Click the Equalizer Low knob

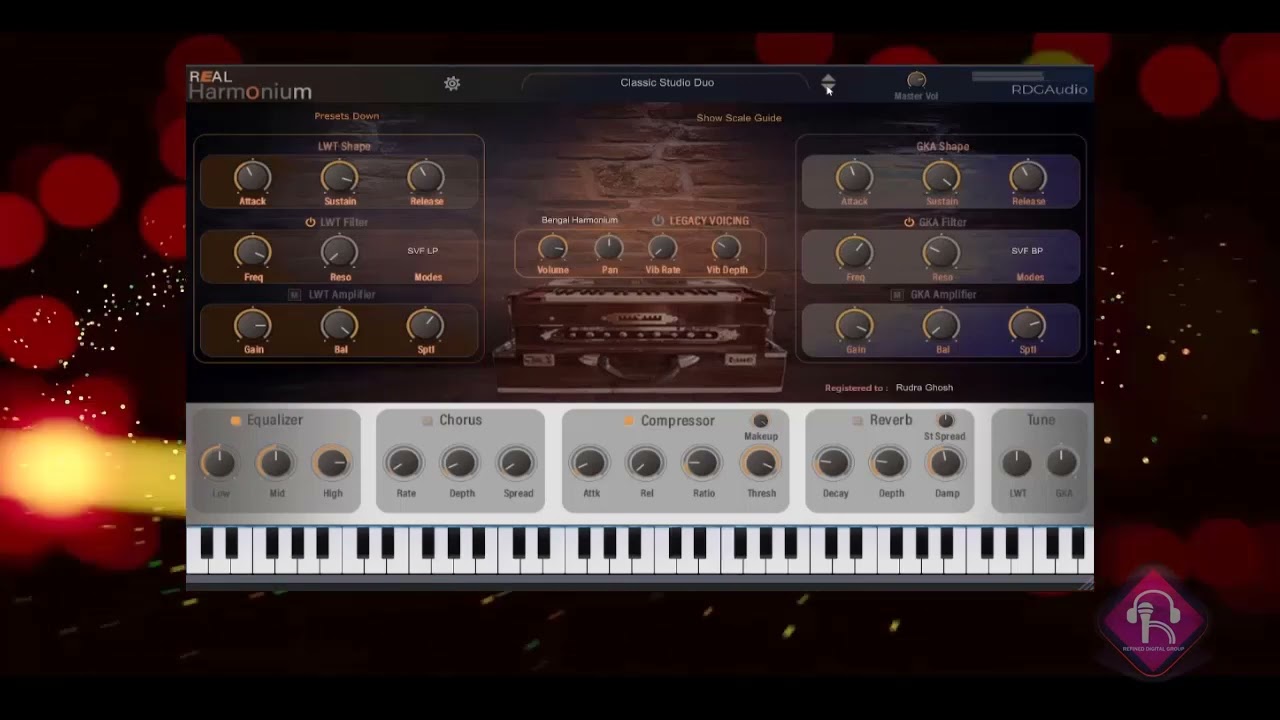click(219, 463)
